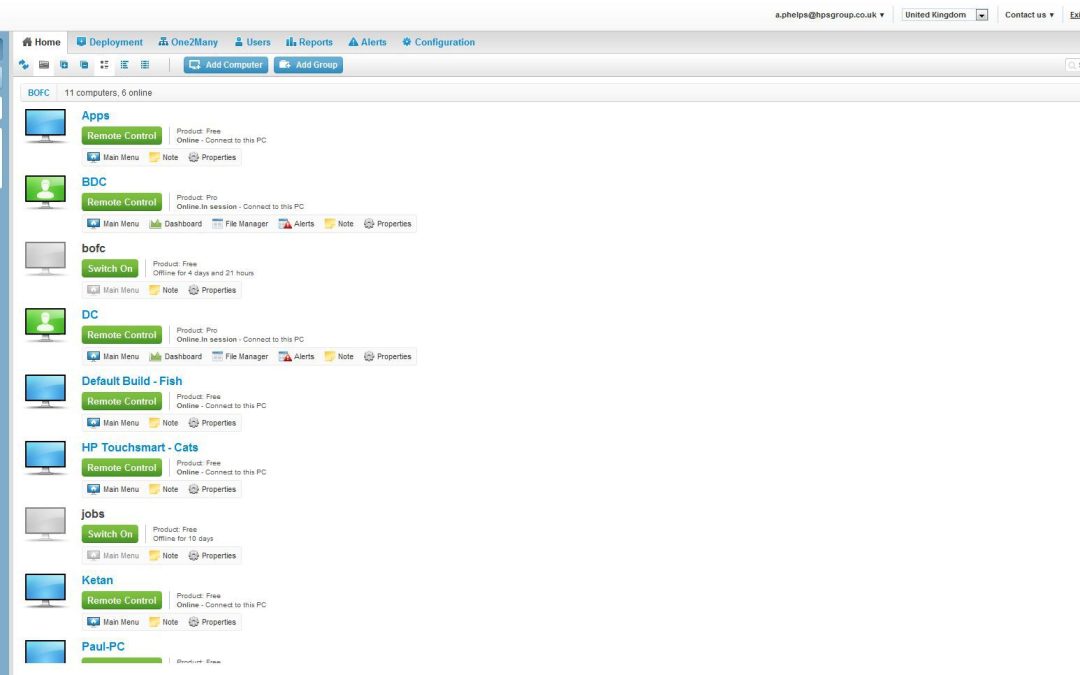Click the grey offline monitor icon for bofc
1080x675 pixels.
click(x=45, y=258)
